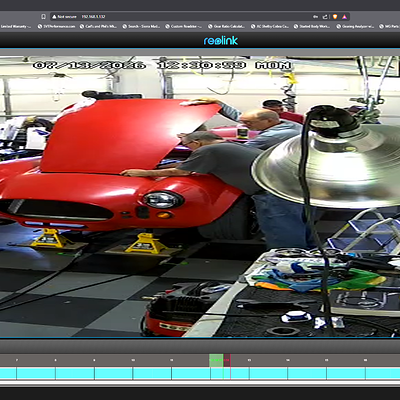
Task: Open the SVTPerformance.com bookmark
Action: click(x=56, y=26)
